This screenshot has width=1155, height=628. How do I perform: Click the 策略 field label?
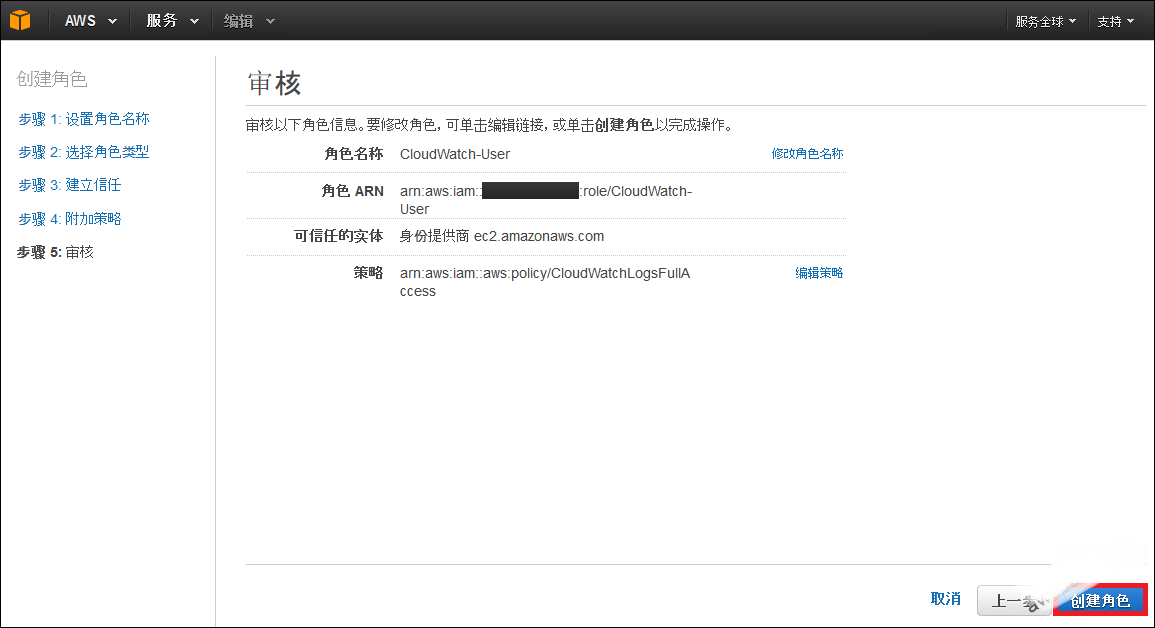368,272
